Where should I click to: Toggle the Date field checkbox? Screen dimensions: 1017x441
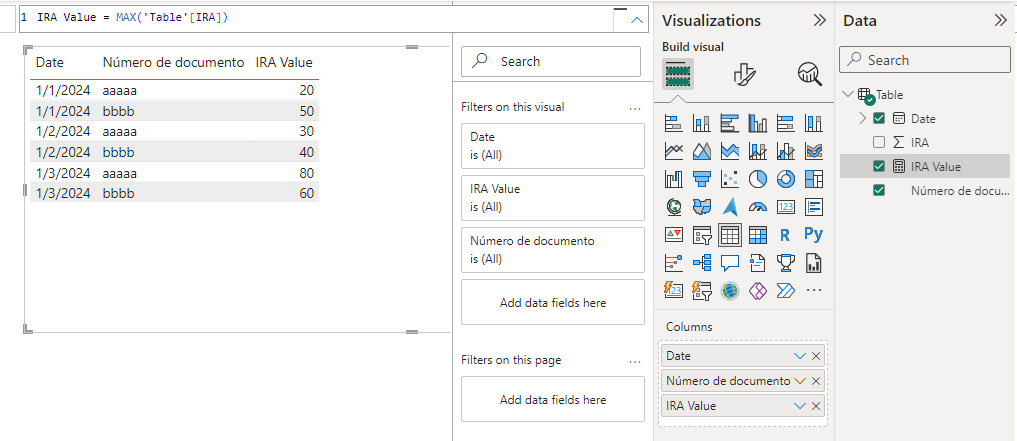[879, 119]
